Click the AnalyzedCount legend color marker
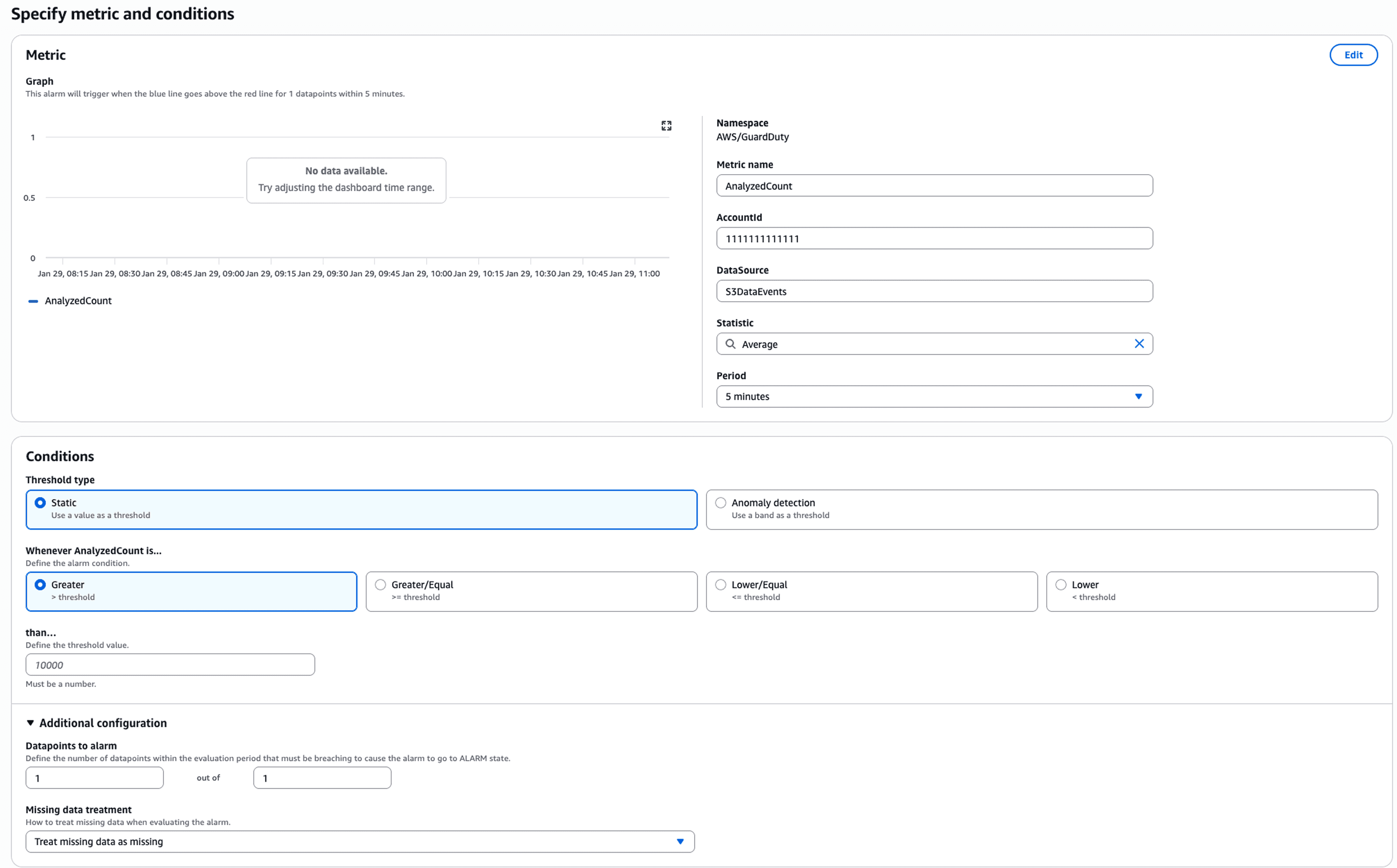The image size is (1397, 868). click(x=33, y=301)
